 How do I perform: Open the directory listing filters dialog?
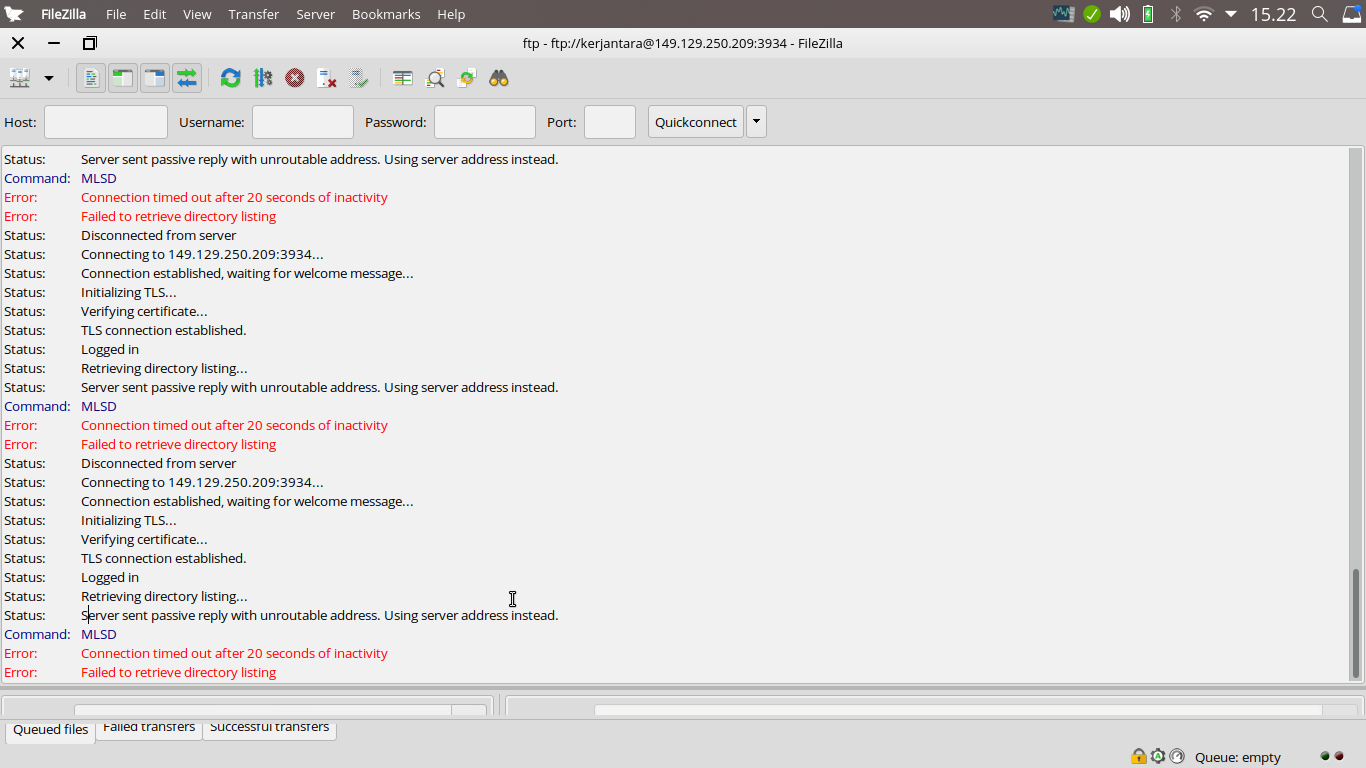click(x=403, y=78)
